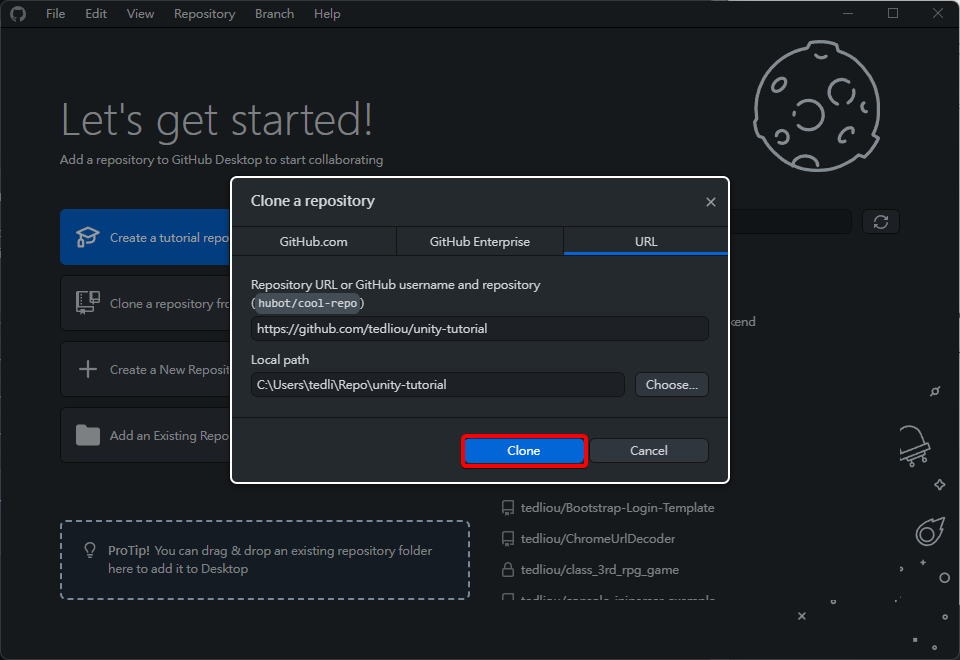Click Create a New Repository button
The image size is (960, 660).
click(146, 369)
